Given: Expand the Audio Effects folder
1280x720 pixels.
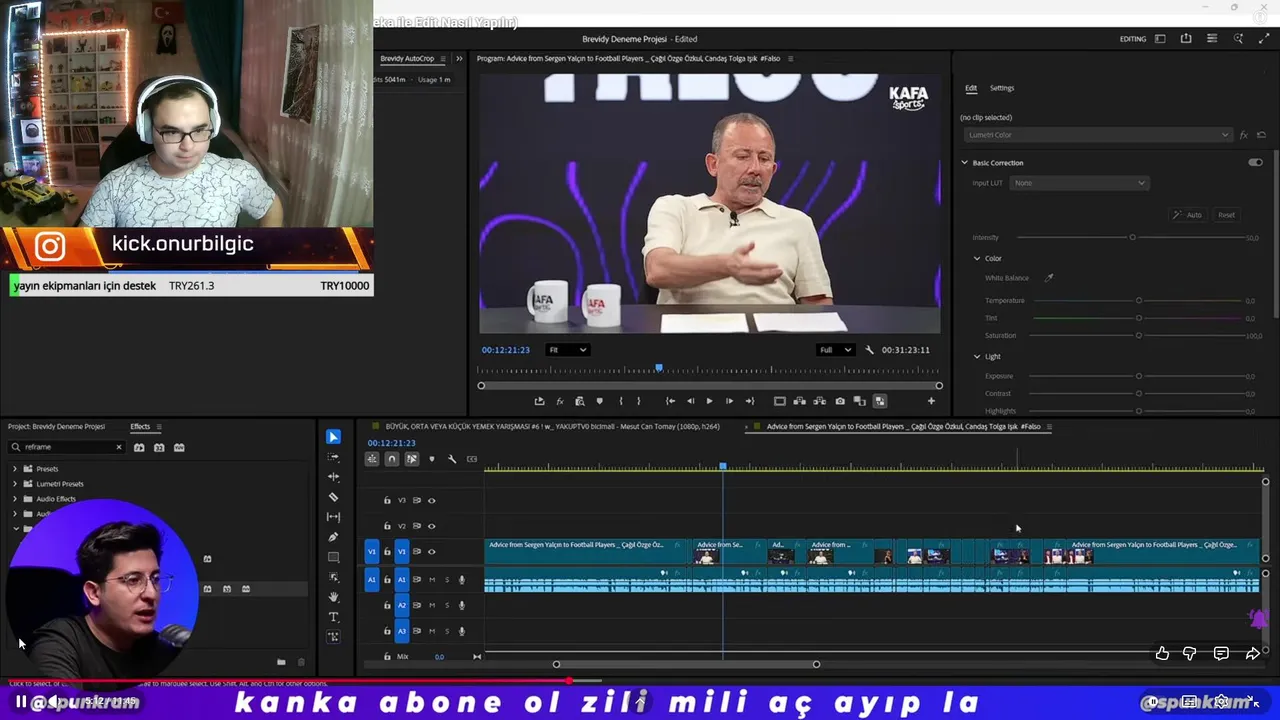Looking at the screenshot, I should (x=15, y=499).
